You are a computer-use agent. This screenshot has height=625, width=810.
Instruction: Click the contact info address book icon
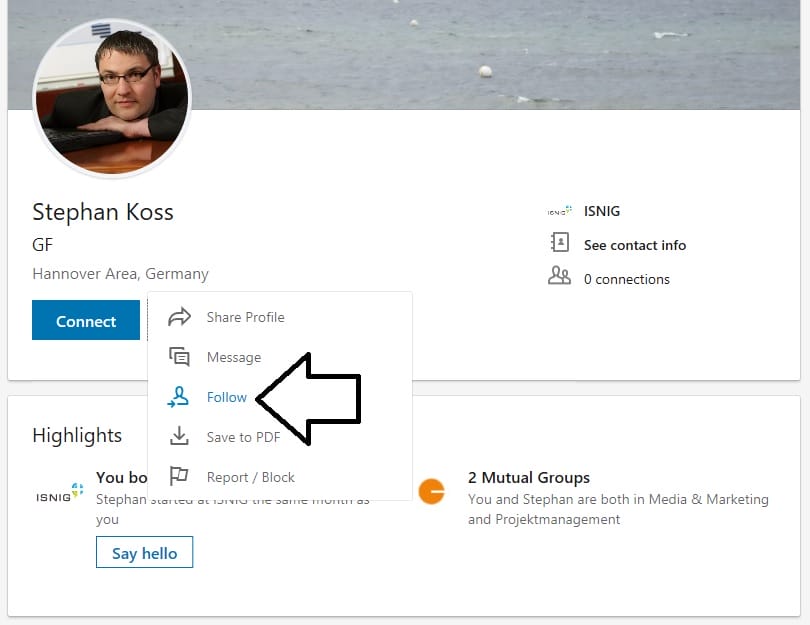[560, 244]
